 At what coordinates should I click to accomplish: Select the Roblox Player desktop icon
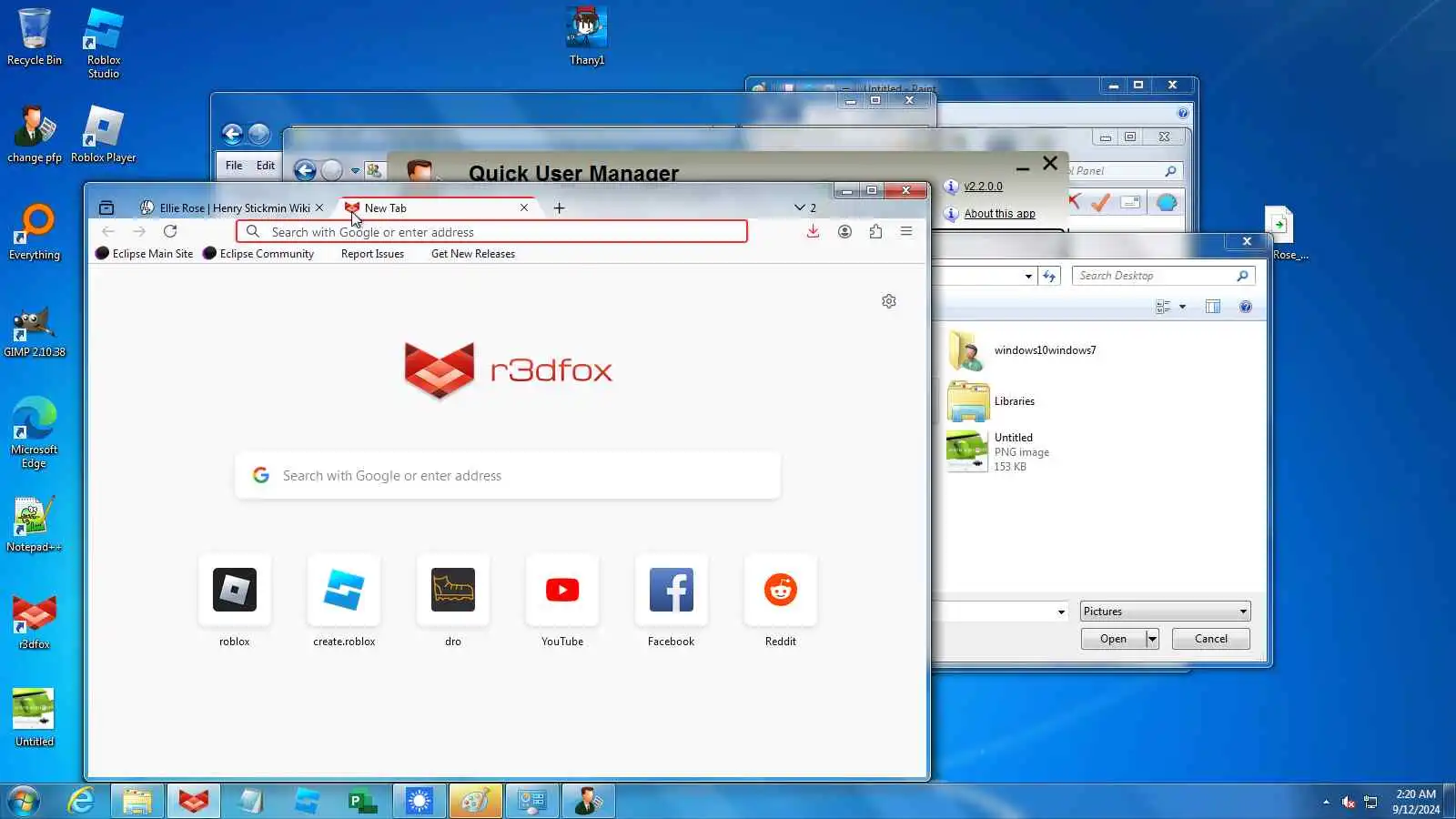coord(104,135)
